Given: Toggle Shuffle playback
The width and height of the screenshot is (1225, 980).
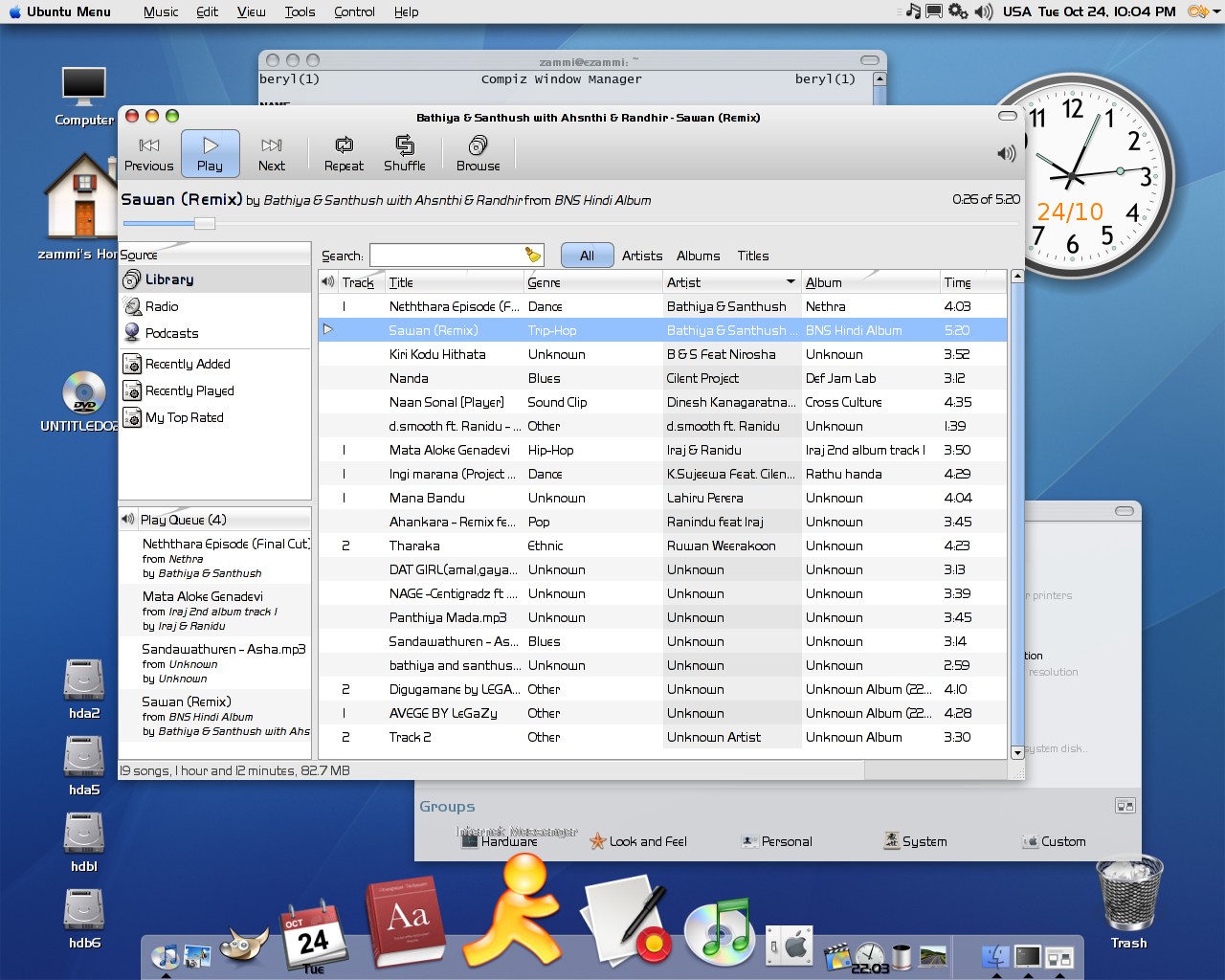Looking at the screenshot, I should (x=405, y=154).
